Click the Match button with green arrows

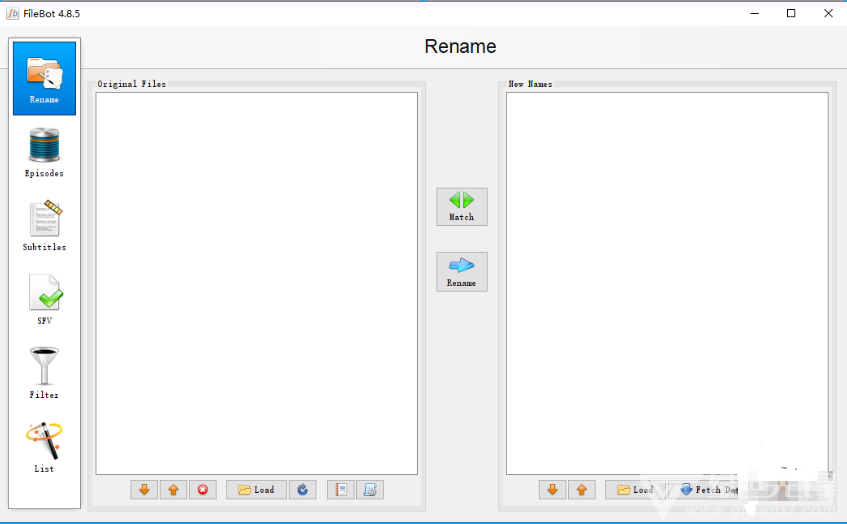(x=461, y=206)
